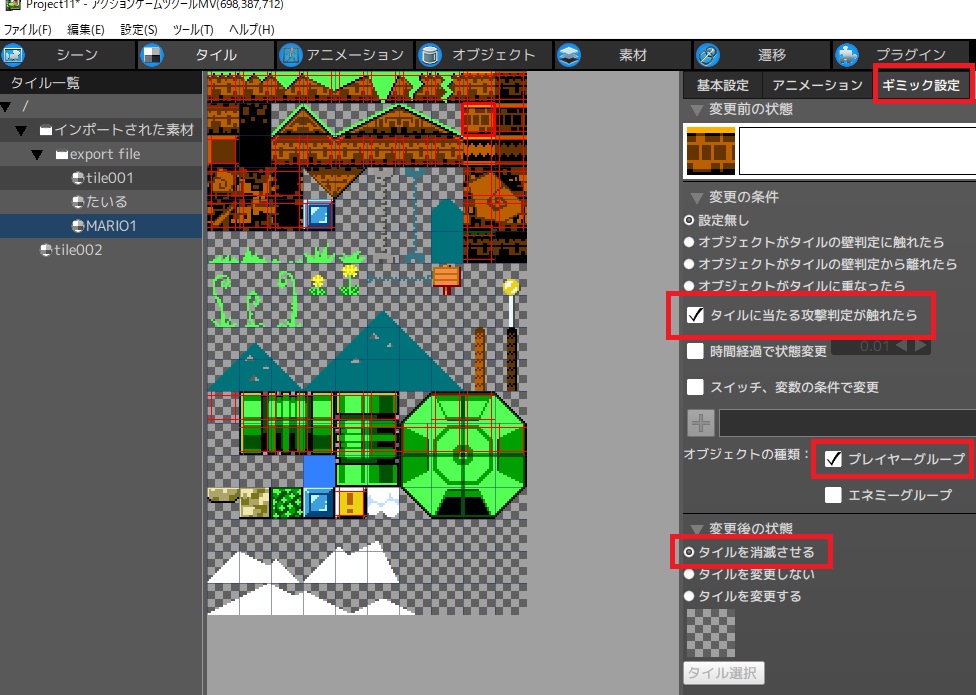
Task: Click the before-change state tile preview
Action: (711, 151)
